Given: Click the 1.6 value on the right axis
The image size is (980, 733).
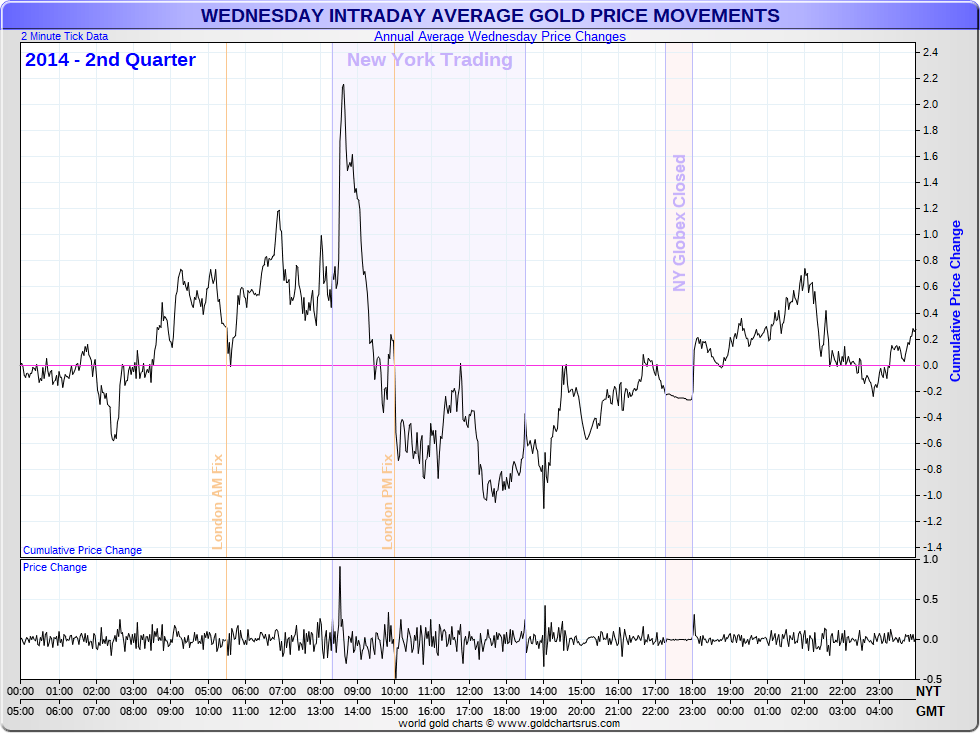Looking at the screenshot, I should [930, 156].
